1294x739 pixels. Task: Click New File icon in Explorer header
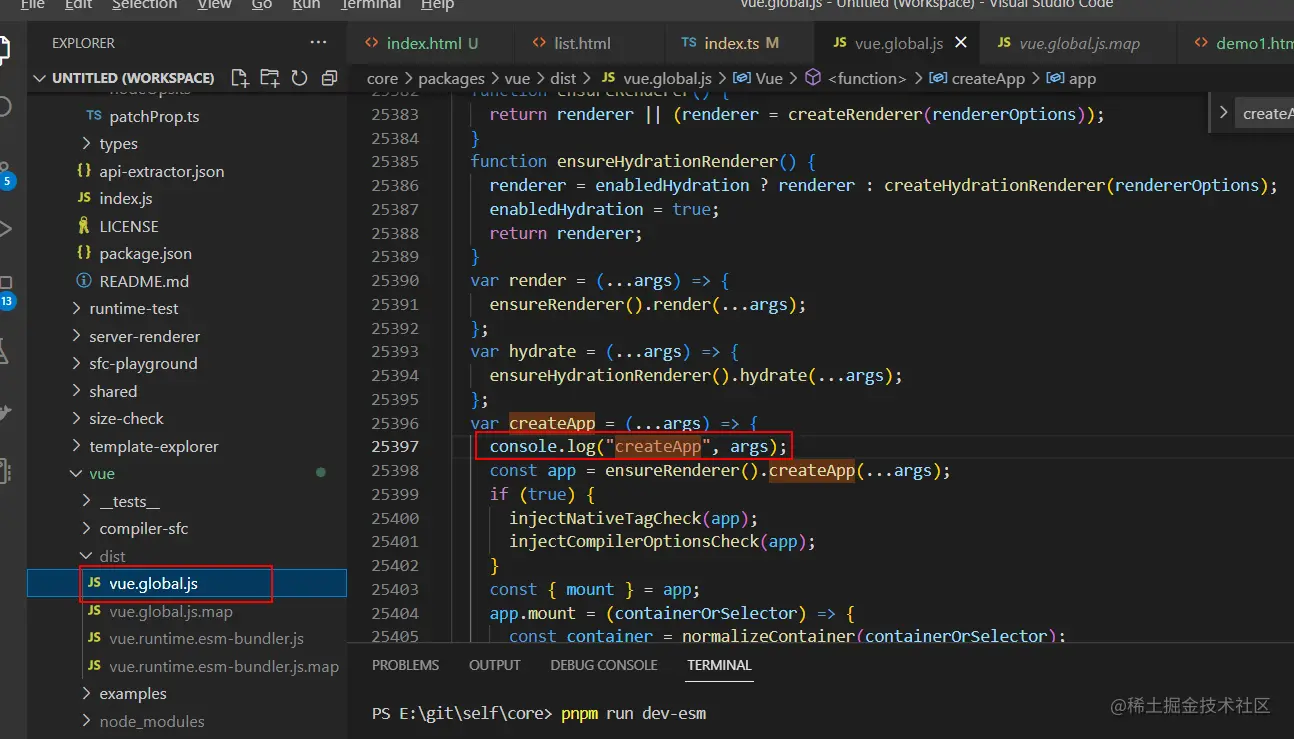coord(240,78)
